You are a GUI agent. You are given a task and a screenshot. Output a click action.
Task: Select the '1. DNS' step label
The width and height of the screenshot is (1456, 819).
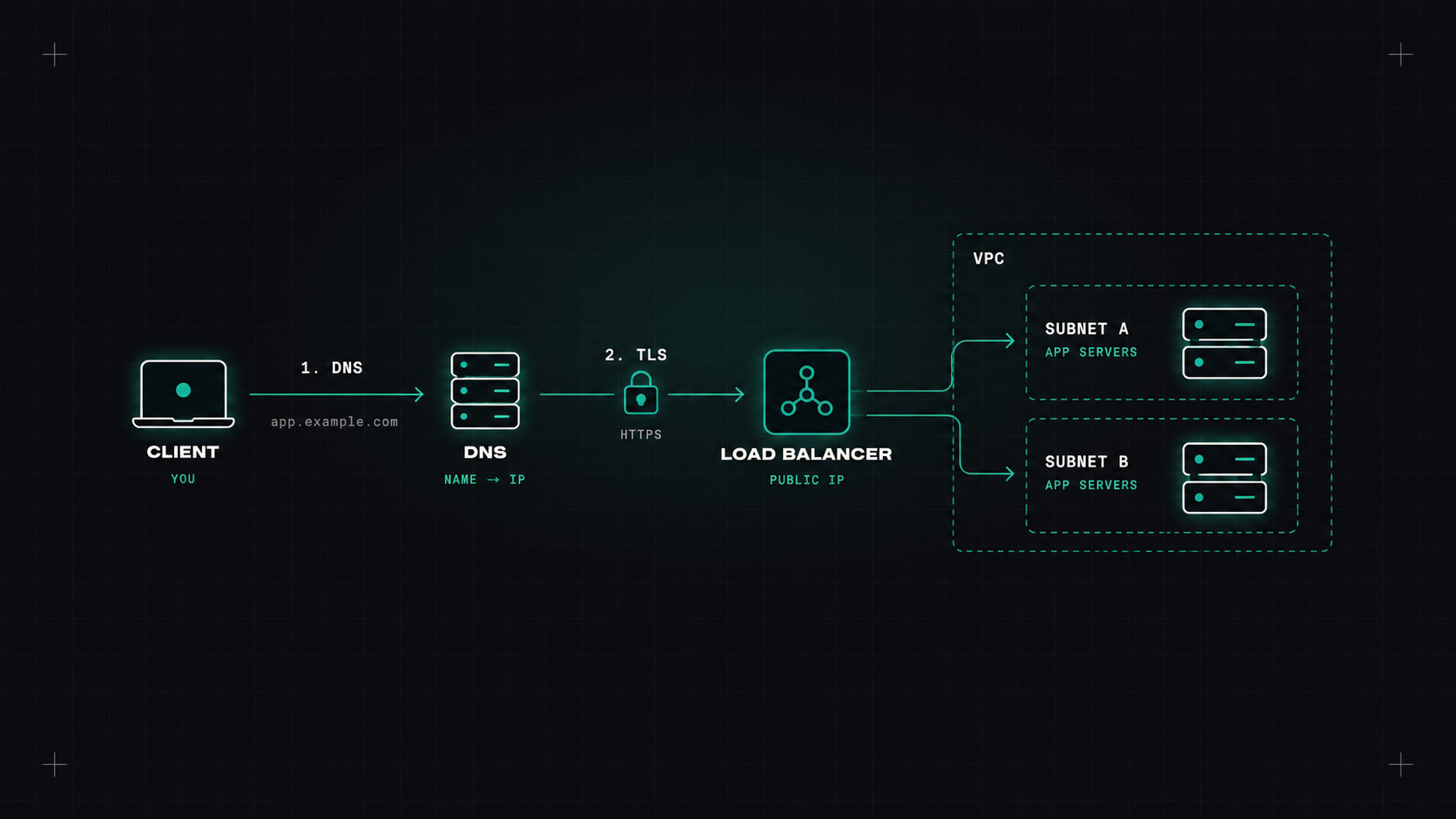pyautogui.click(x=332, y=367)
